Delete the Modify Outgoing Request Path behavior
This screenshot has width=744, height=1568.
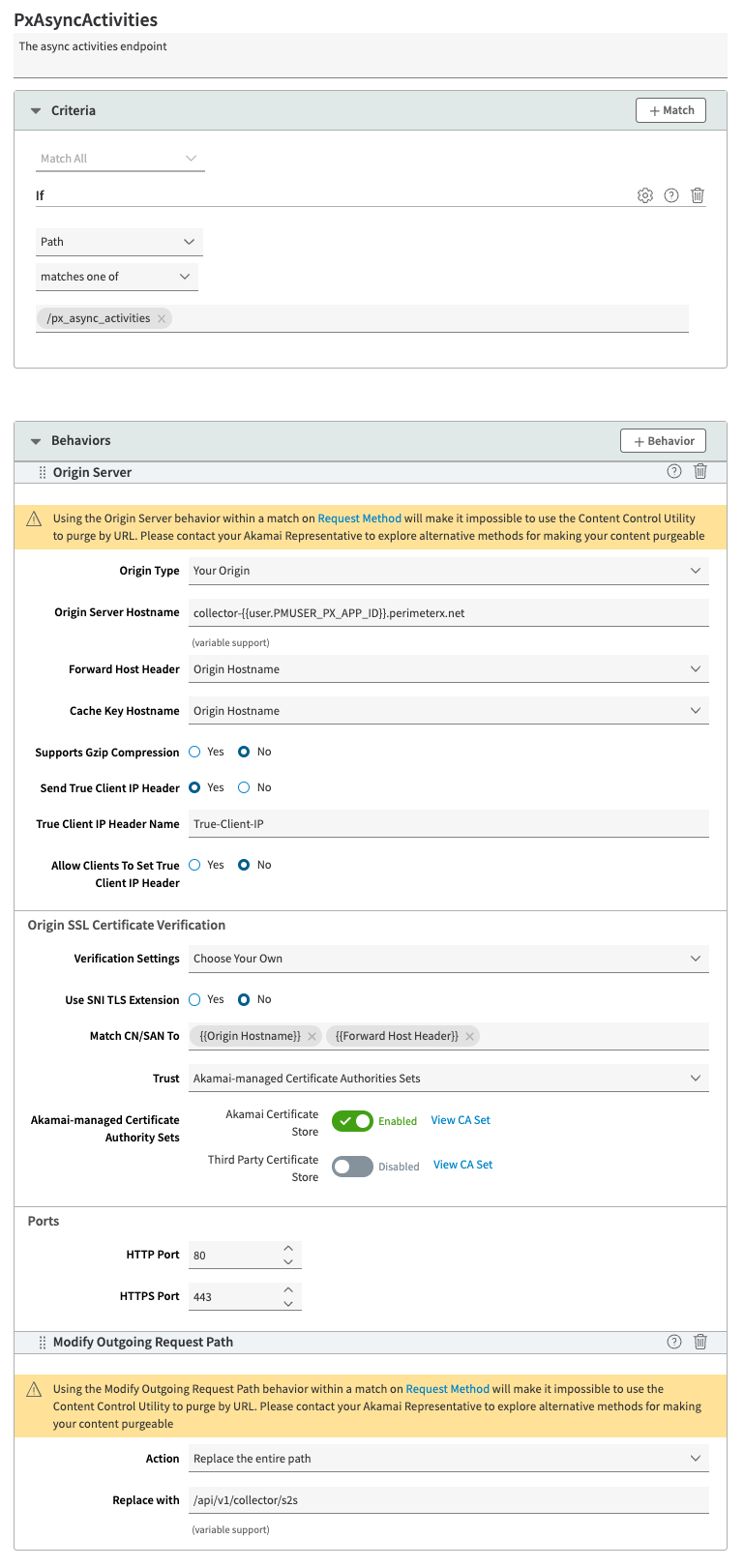click(700, 1342)
